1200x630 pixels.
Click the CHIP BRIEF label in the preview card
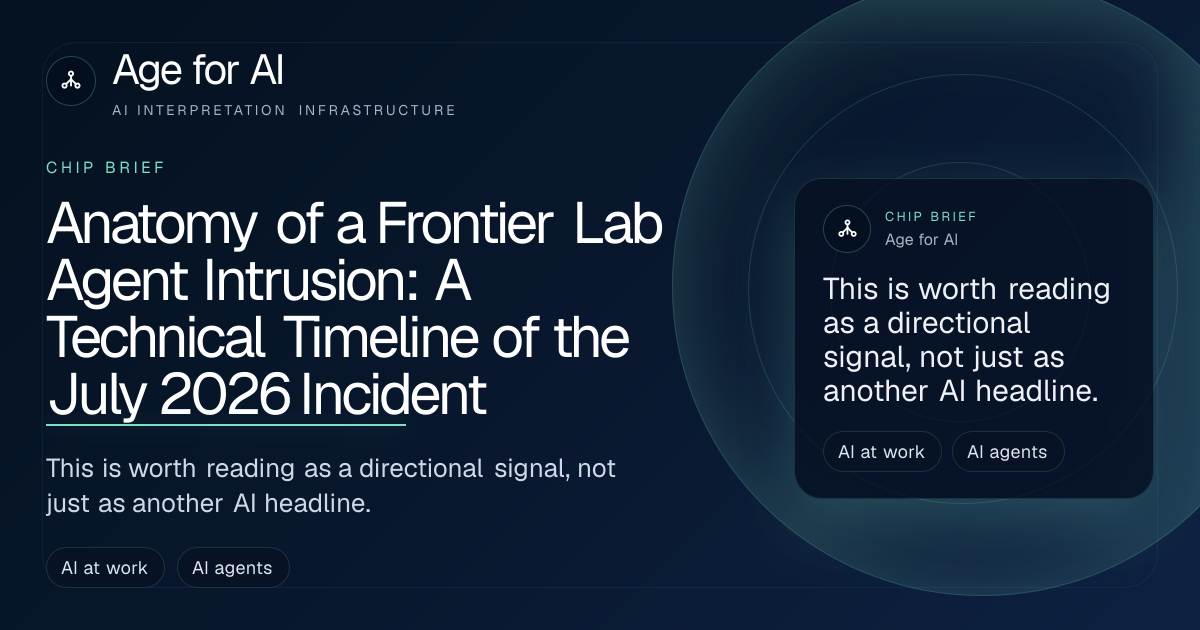coord(931,217)
